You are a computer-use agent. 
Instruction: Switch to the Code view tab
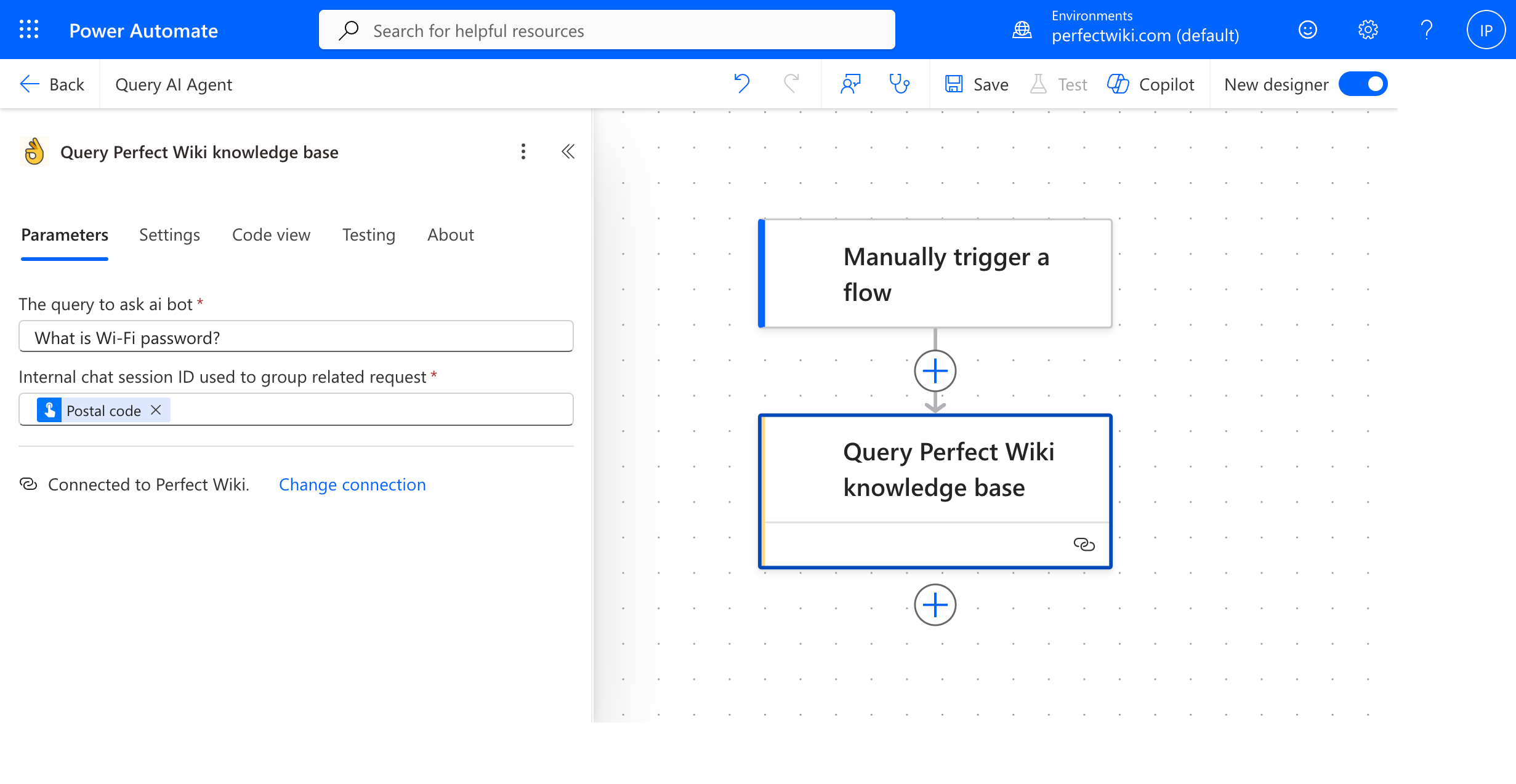271,234
